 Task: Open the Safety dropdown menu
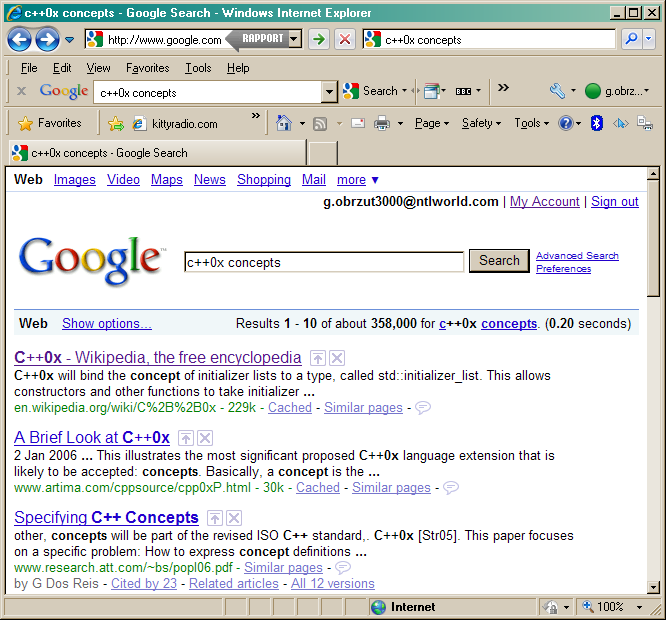point(481,123)
